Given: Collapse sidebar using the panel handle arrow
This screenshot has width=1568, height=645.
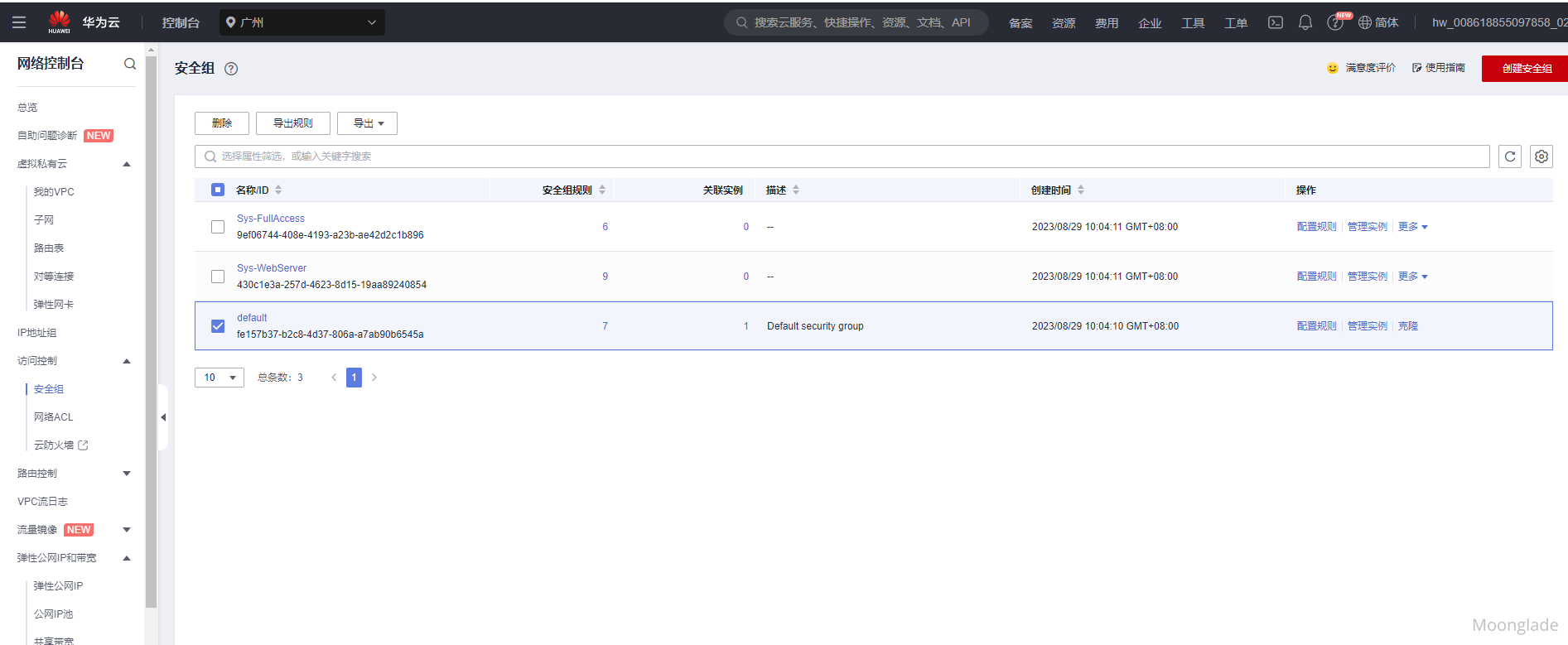Looking at the screenshot, I should pyautogui.click(x=163, y=417).
